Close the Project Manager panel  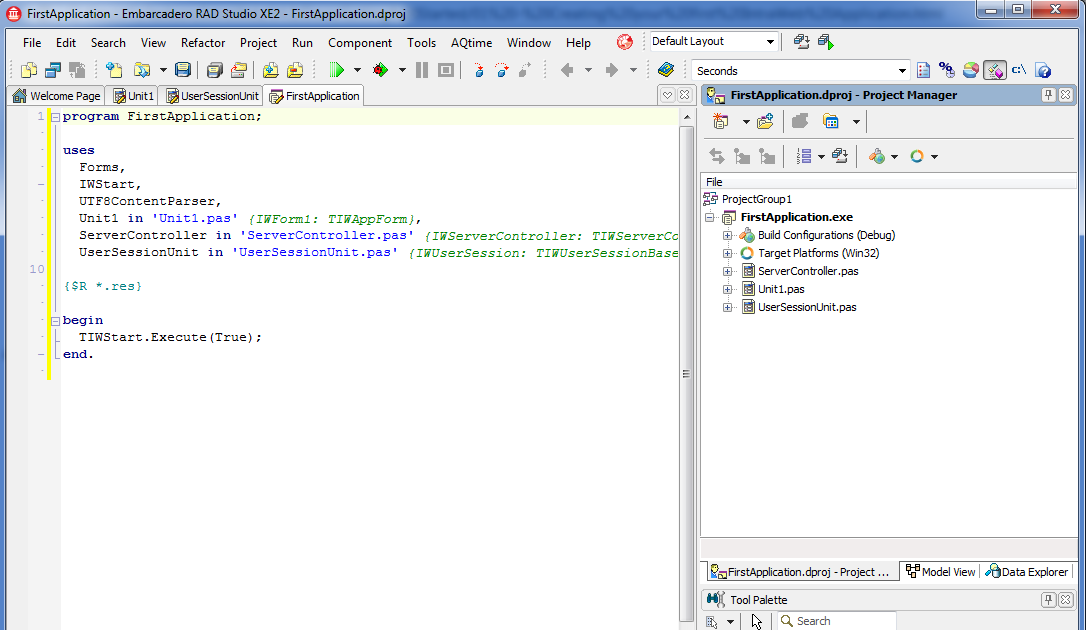click(1065, 95)
